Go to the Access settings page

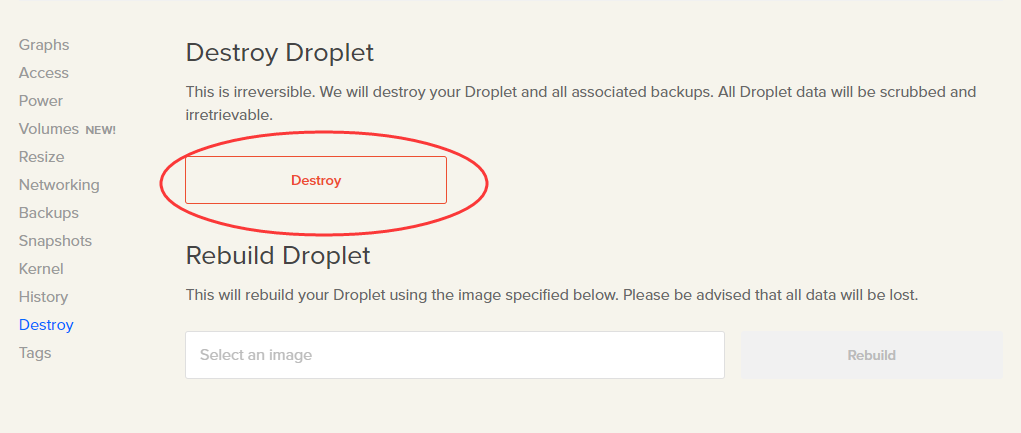(x=44, y=73)
